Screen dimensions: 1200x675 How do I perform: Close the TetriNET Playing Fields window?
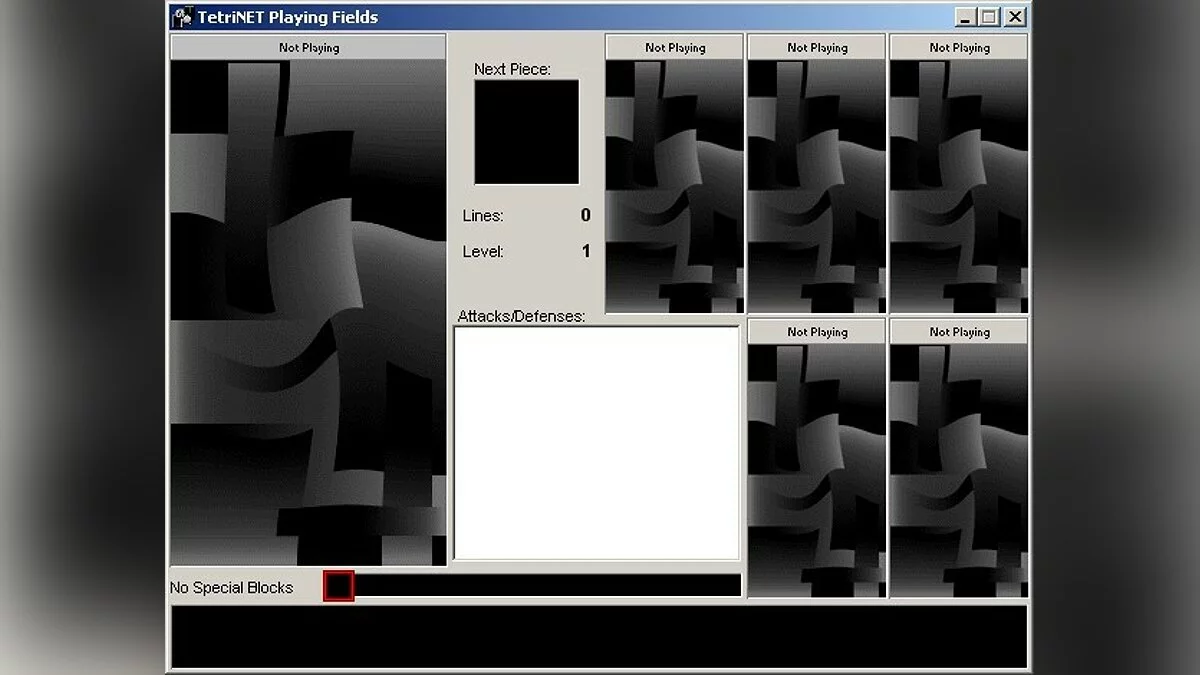pos(1014,17)
